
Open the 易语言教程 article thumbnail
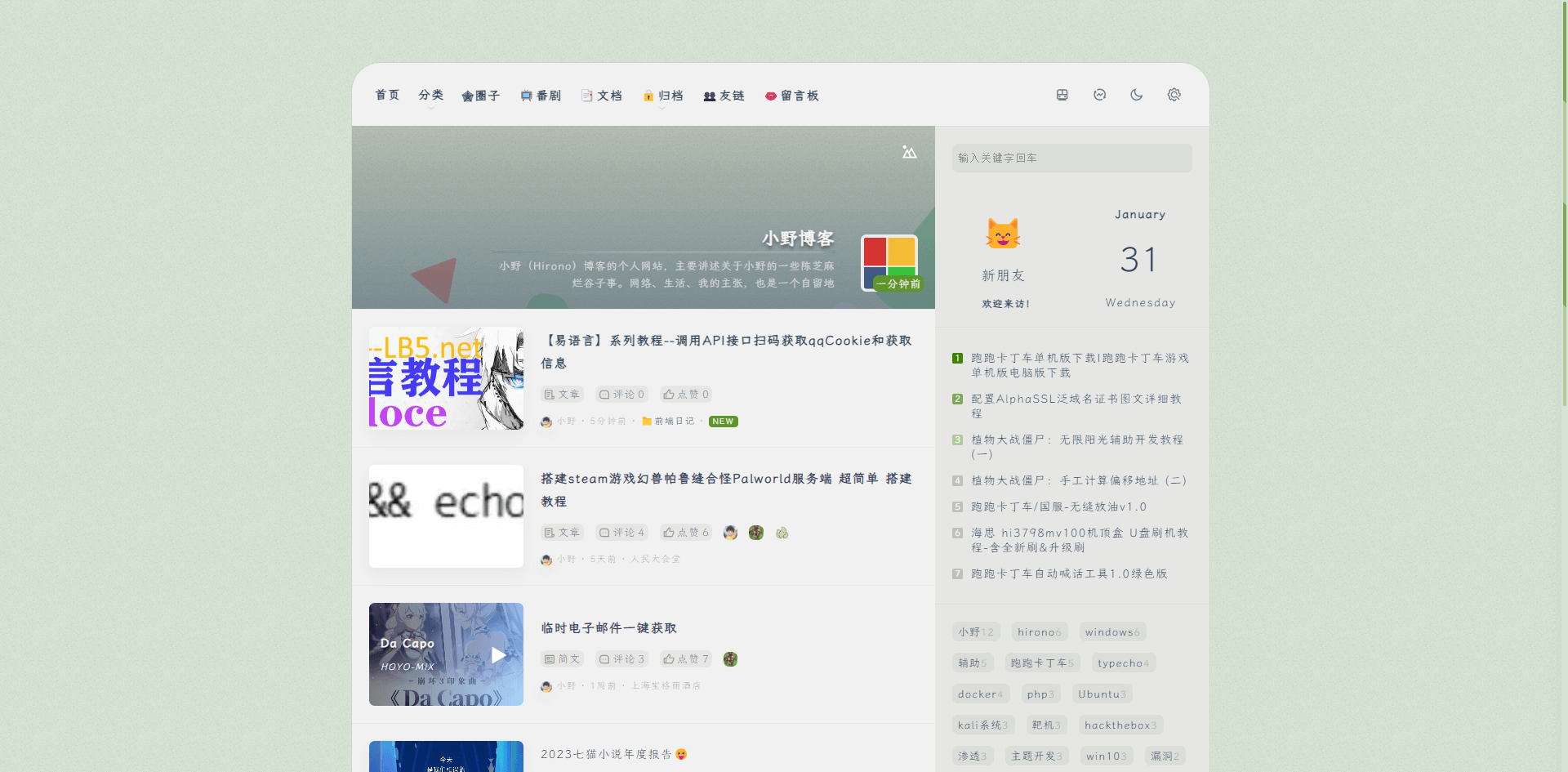point(446,378)
